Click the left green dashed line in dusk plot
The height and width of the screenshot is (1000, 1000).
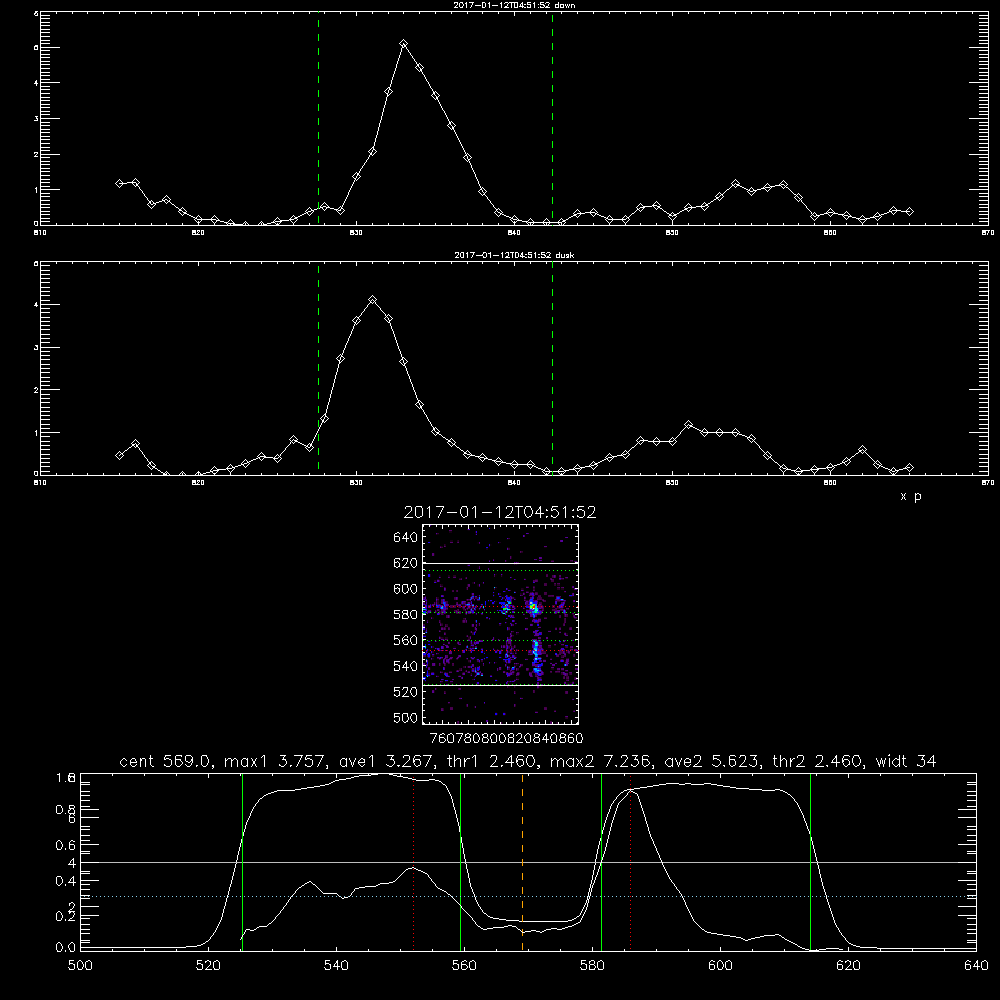click(x=318, y=368)
